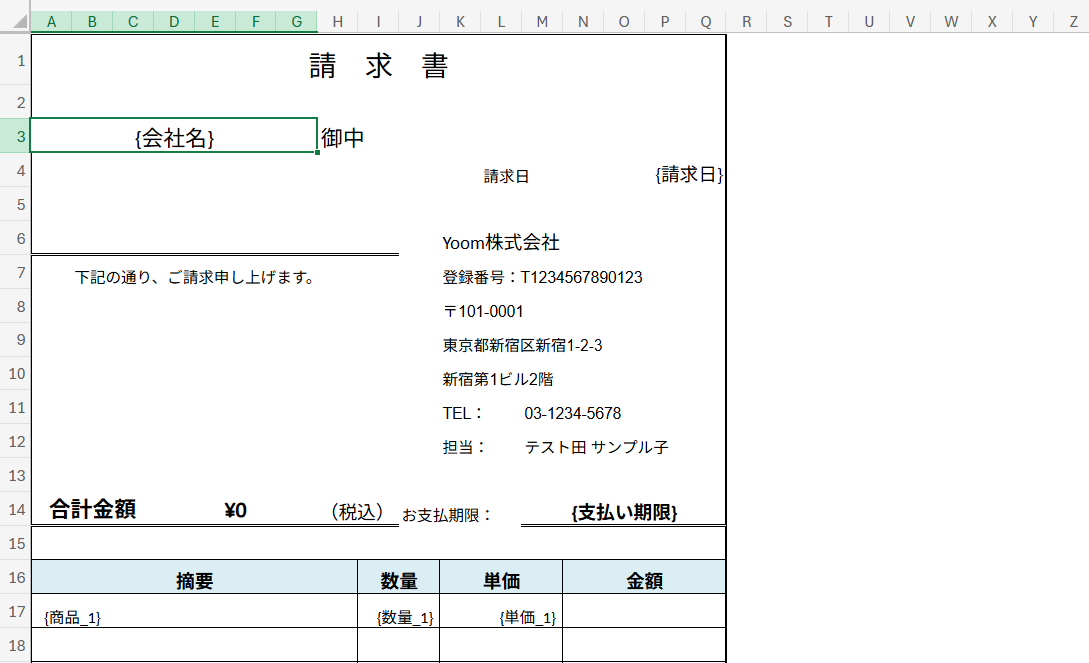The height and width of the screenshot is (663, 1089).
Task: Select the {商品_1} item cell
Action: pyautogui.click(x=73, y=618)
